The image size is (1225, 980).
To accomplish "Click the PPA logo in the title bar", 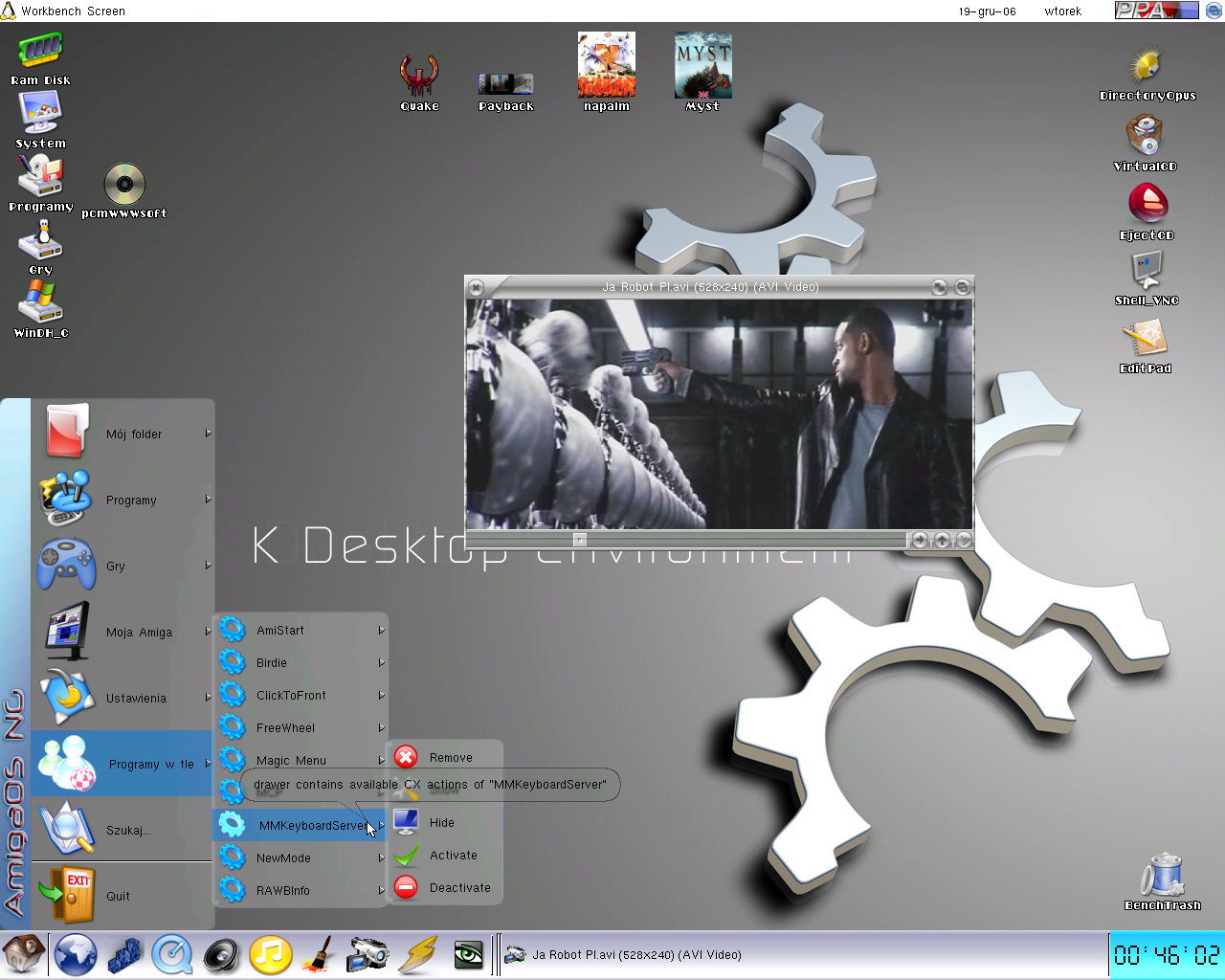I will pyautogui.click(x=1156, y=11).
